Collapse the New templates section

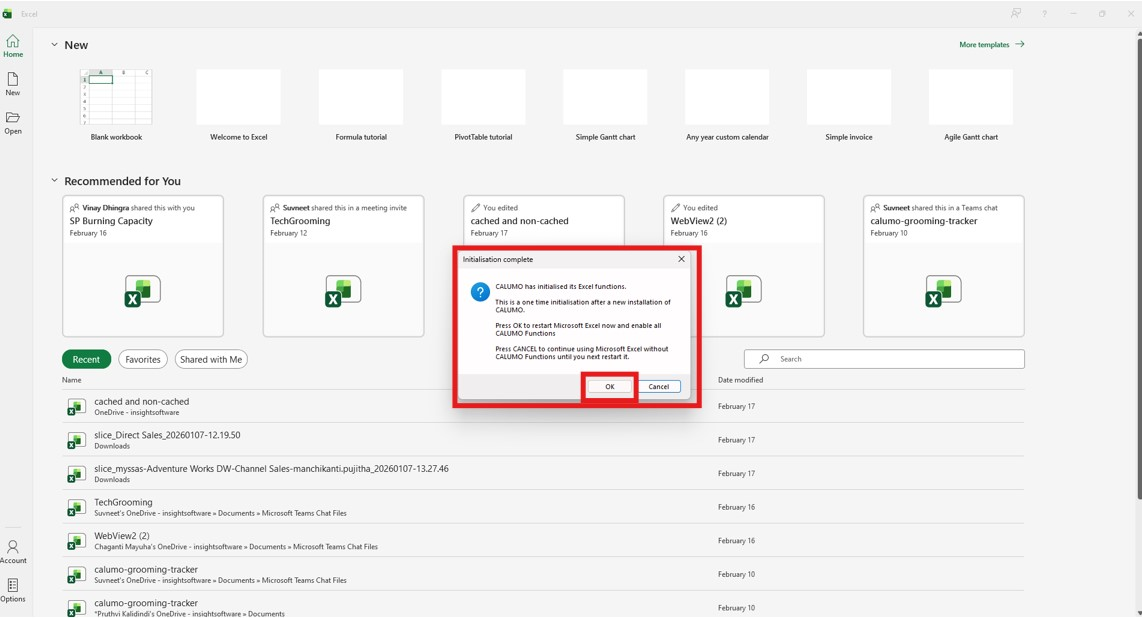[x=55, y=45]
